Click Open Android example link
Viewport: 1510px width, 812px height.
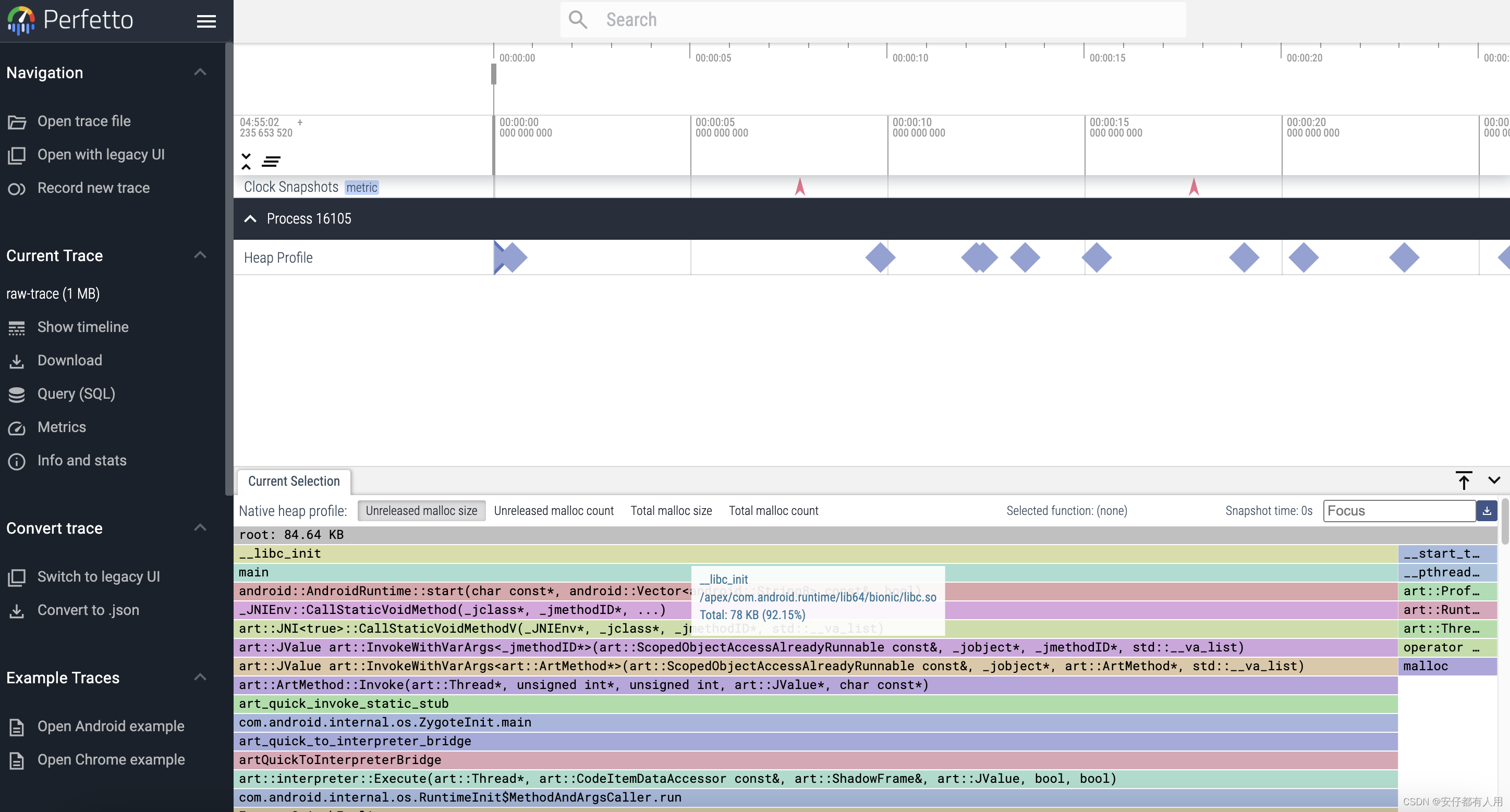pyautogui.click(x=111, y=726)
